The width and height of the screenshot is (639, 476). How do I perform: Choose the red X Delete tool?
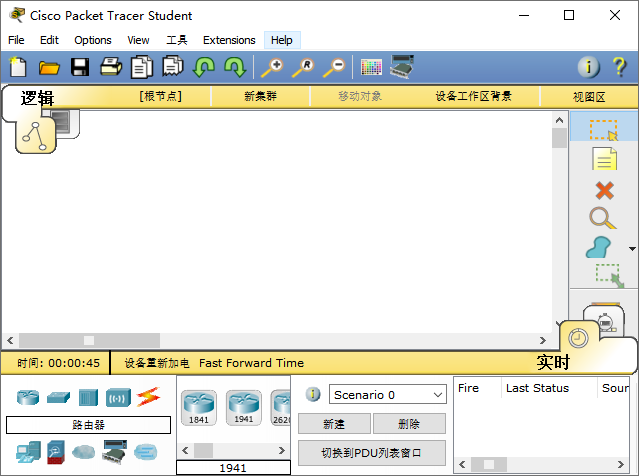click(604, 190)
